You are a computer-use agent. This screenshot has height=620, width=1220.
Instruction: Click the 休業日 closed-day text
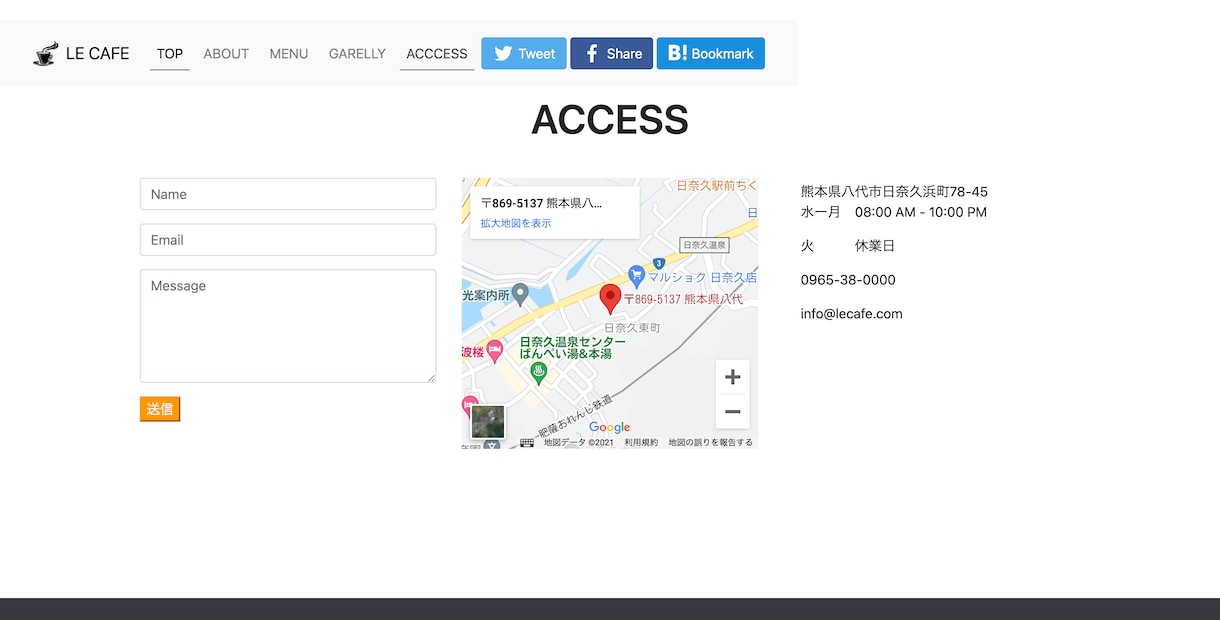tap(875, 246)
